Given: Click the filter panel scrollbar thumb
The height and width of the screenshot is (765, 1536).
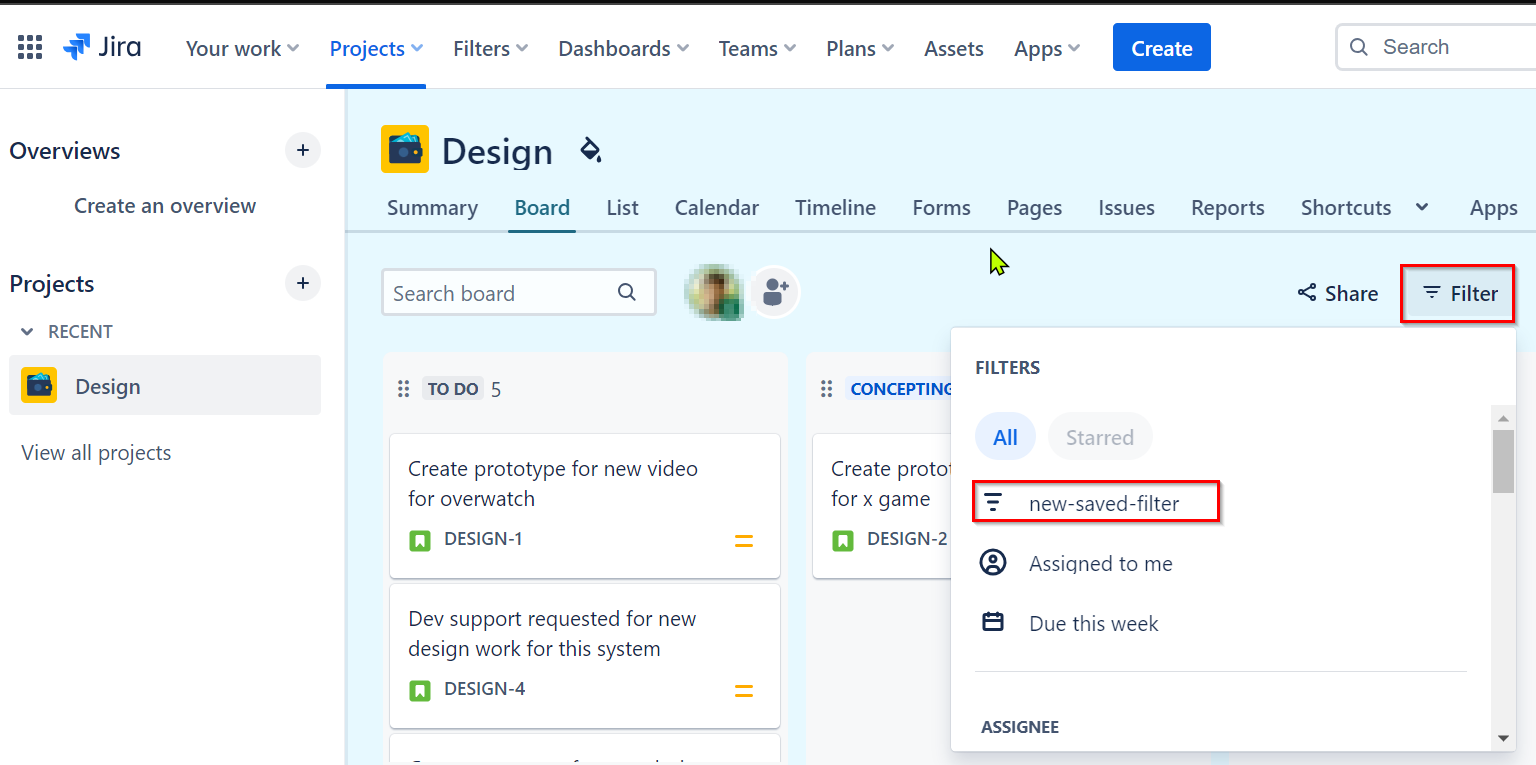Looking at the screenshot, I should coord(1503,461).
